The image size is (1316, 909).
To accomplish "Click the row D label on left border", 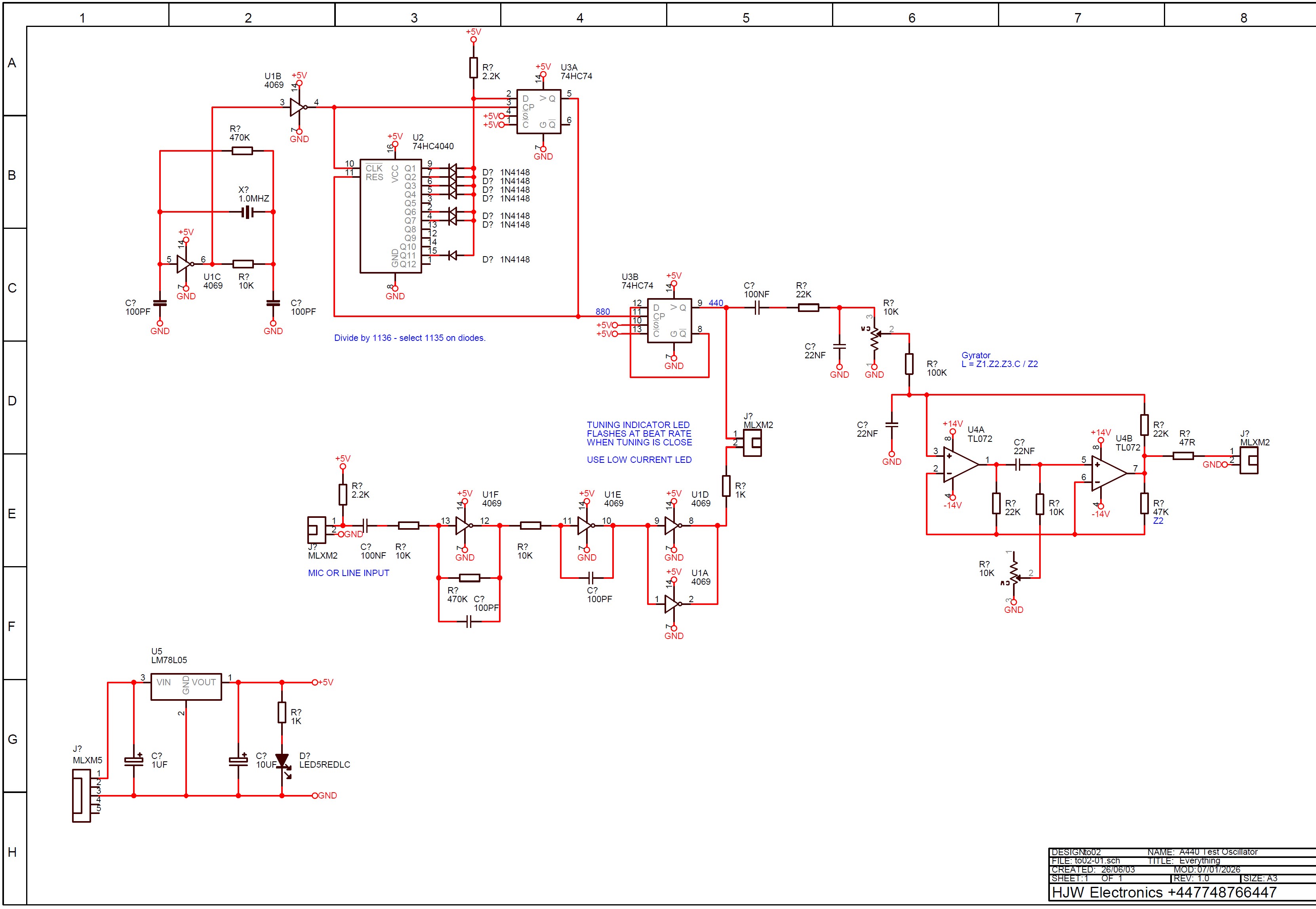I will (x=12, y=400).
